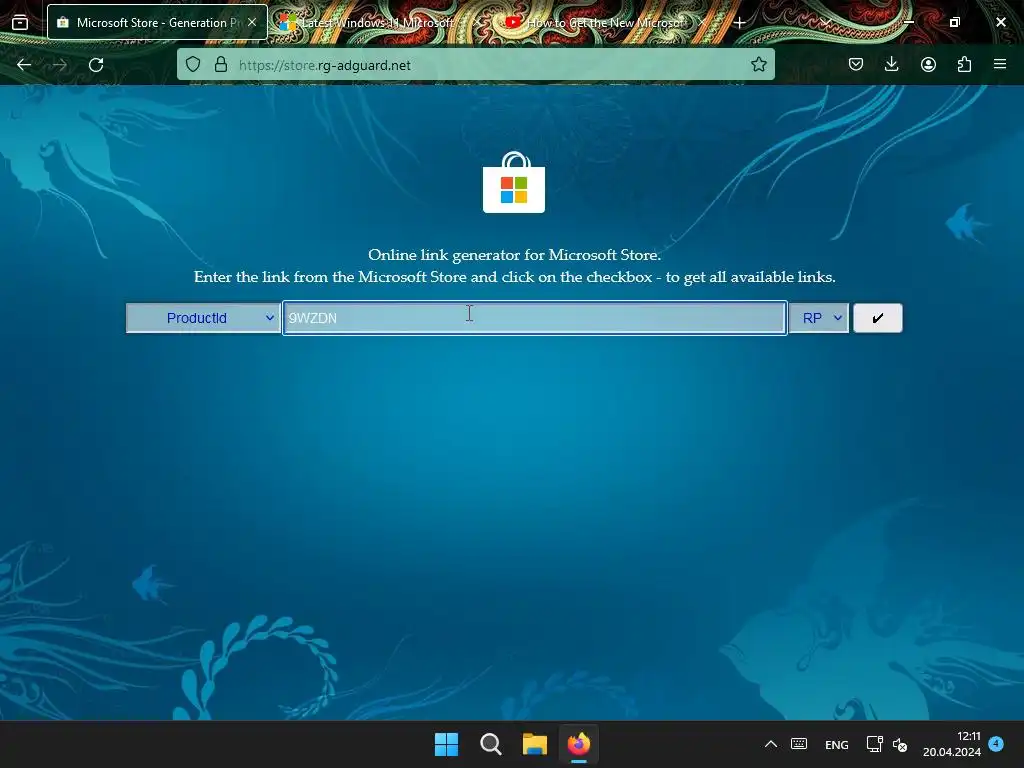
Task: Switch to the Latest Windows 11 Microsoft tab
Action: (379, 23)
